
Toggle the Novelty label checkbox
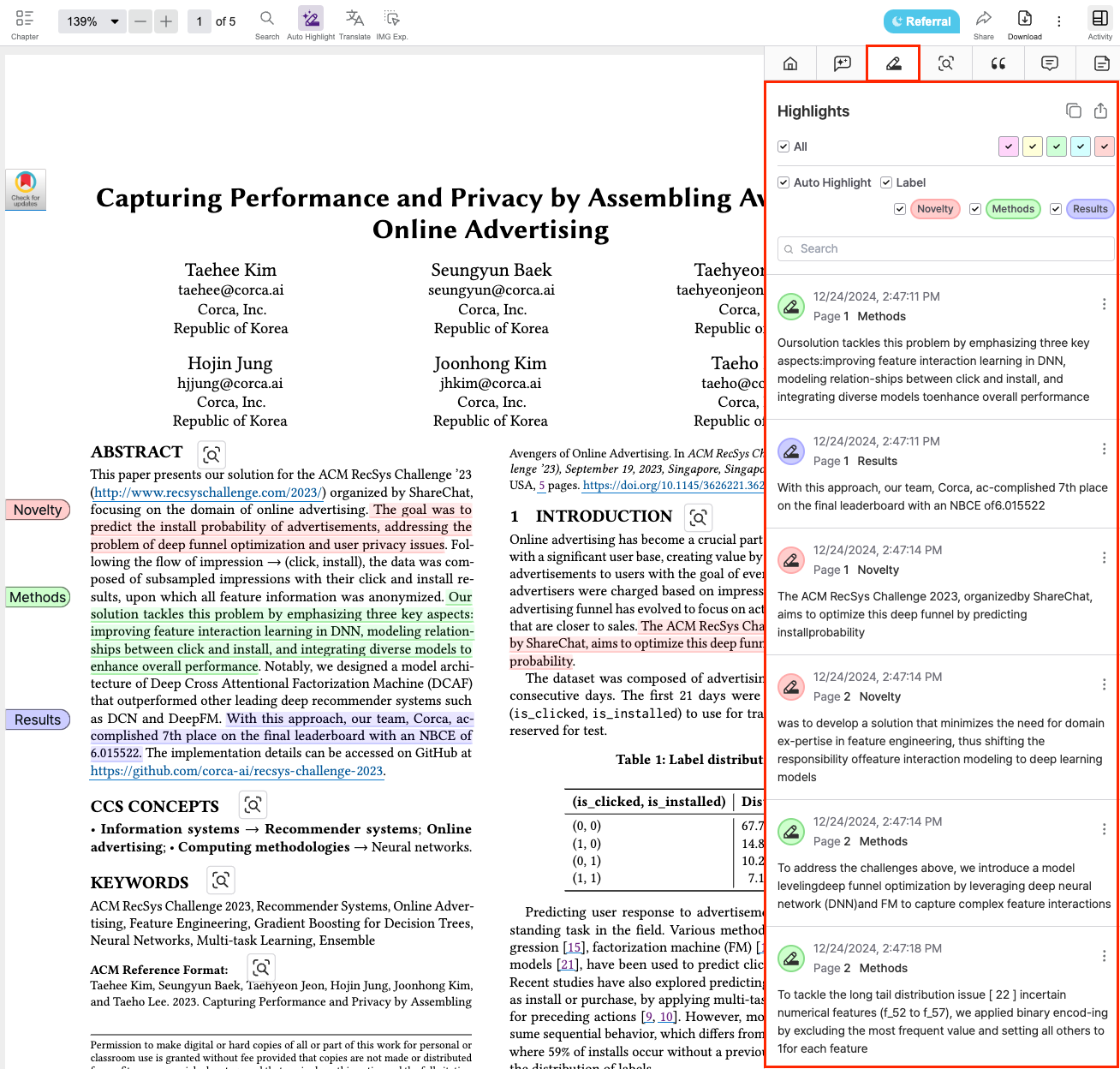coord(899,209)
